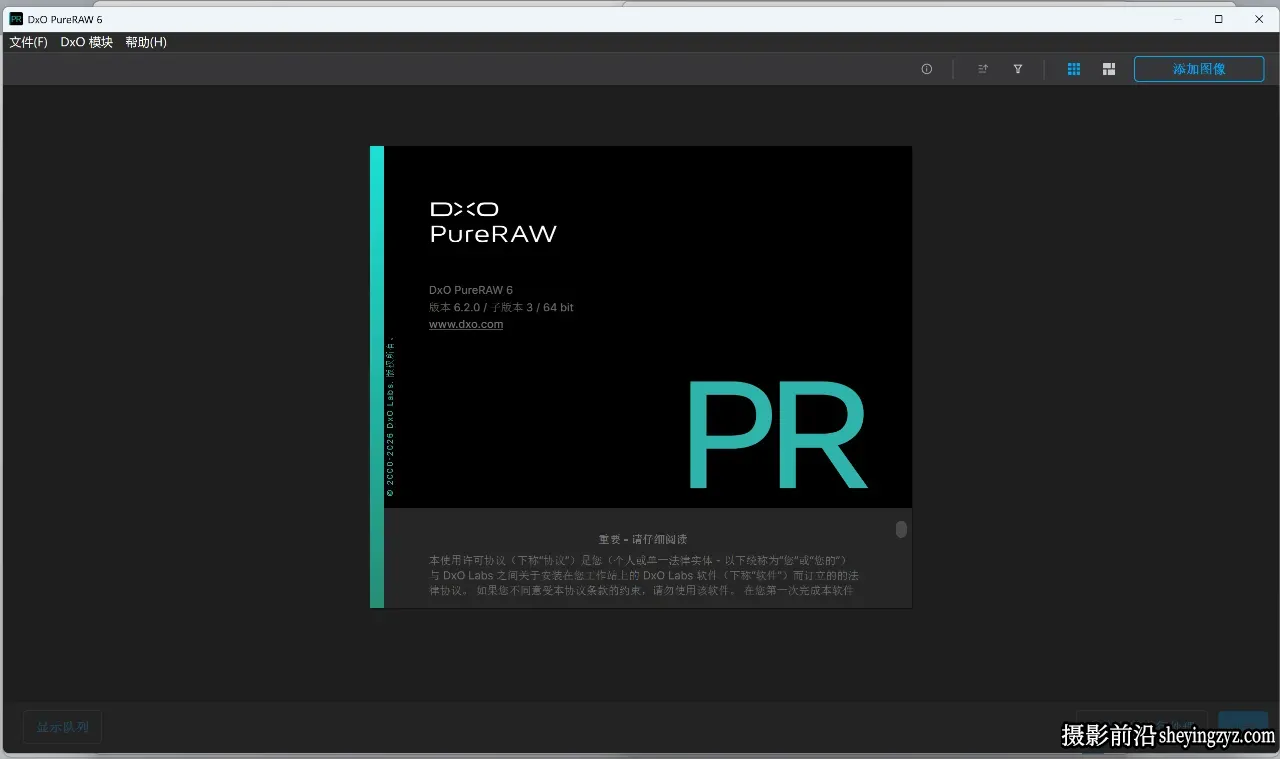This screenshot has height=759, width=1280.
Task: Open the sort order icon
Action: 983,69
